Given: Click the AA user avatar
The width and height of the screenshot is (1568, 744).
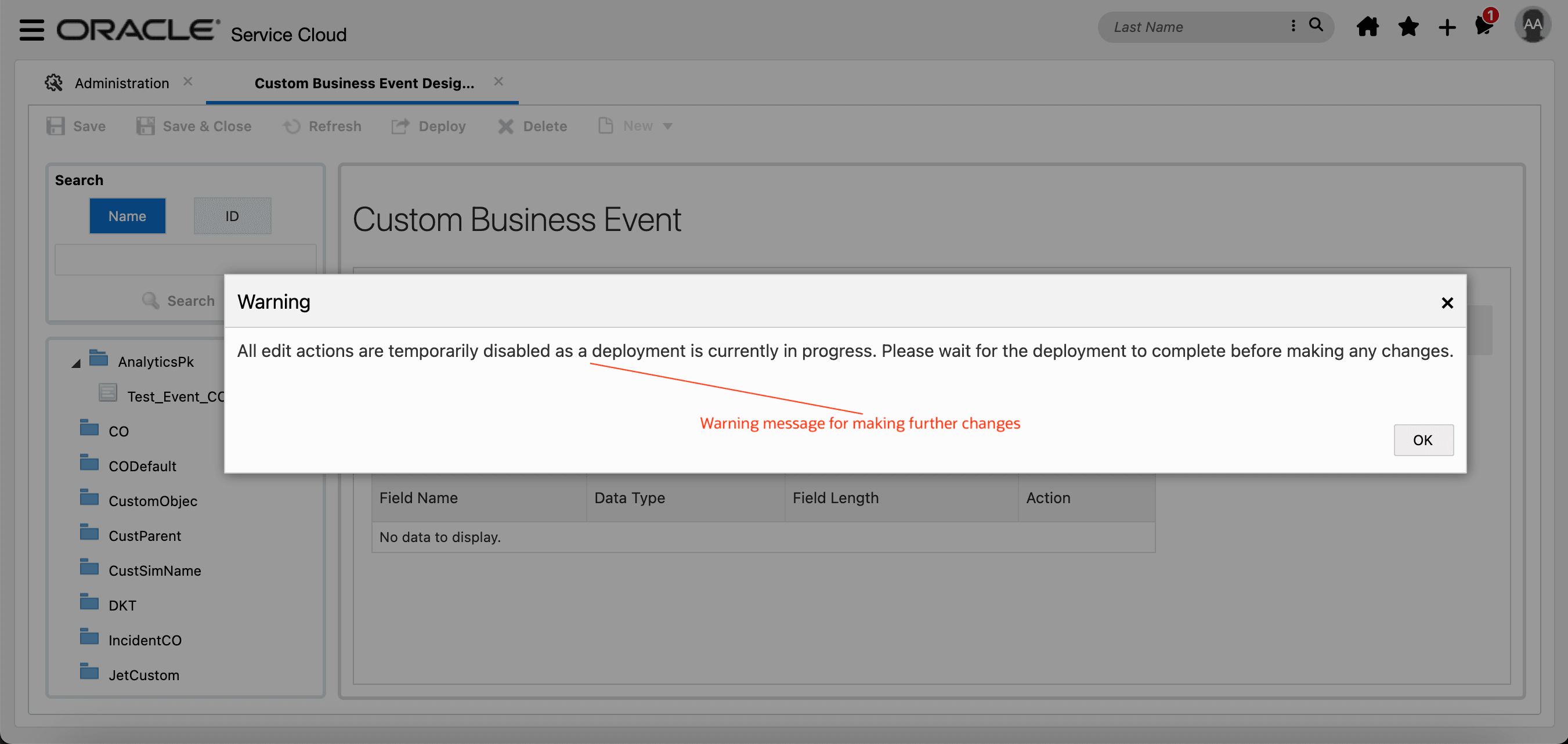Looking at the screenshot, I should pos(1532,26).
